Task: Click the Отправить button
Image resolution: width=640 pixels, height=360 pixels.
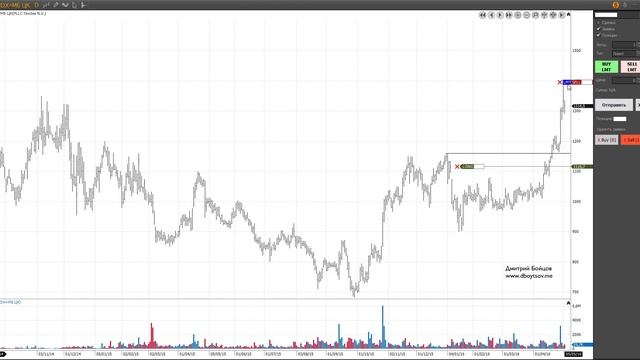Action: pyautogui.click(x=614, y=105)
